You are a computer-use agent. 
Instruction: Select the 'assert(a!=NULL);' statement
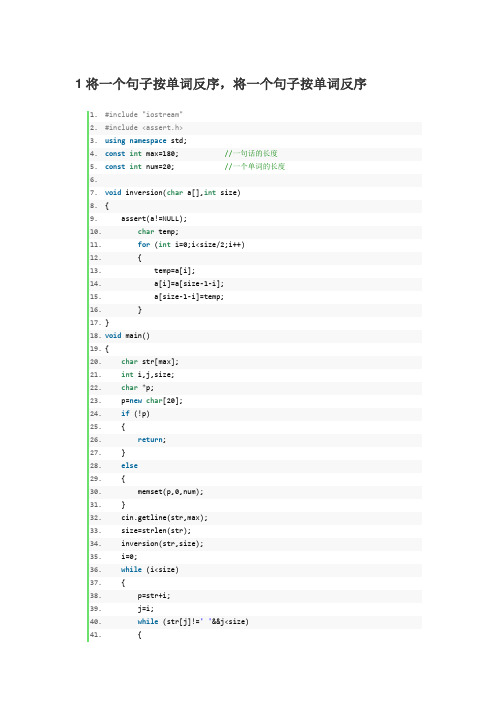[x=154, y=218]
